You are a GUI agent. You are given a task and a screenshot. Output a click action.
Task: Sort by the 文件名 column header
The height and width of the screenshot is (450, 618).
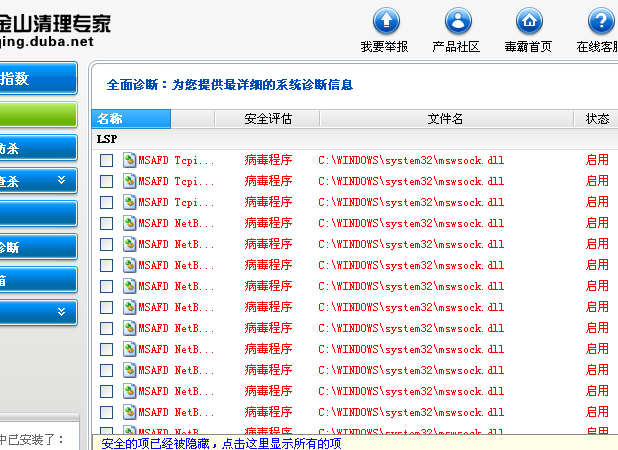tap(446, 119)
